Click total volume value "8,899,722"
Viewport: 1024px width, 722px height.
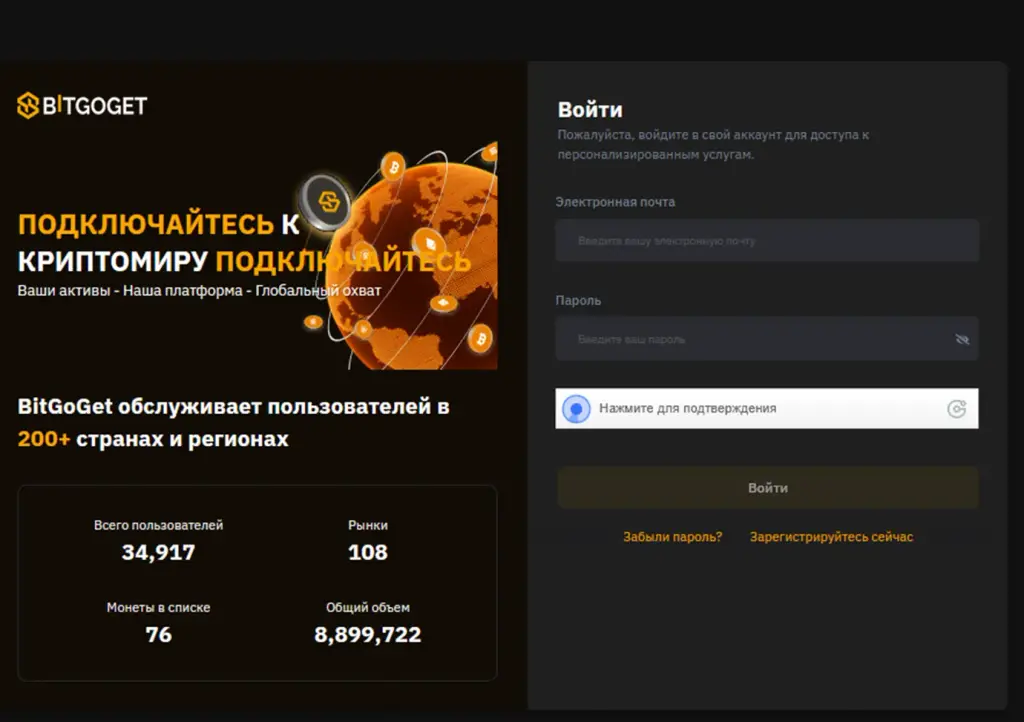tap(368, 635)
